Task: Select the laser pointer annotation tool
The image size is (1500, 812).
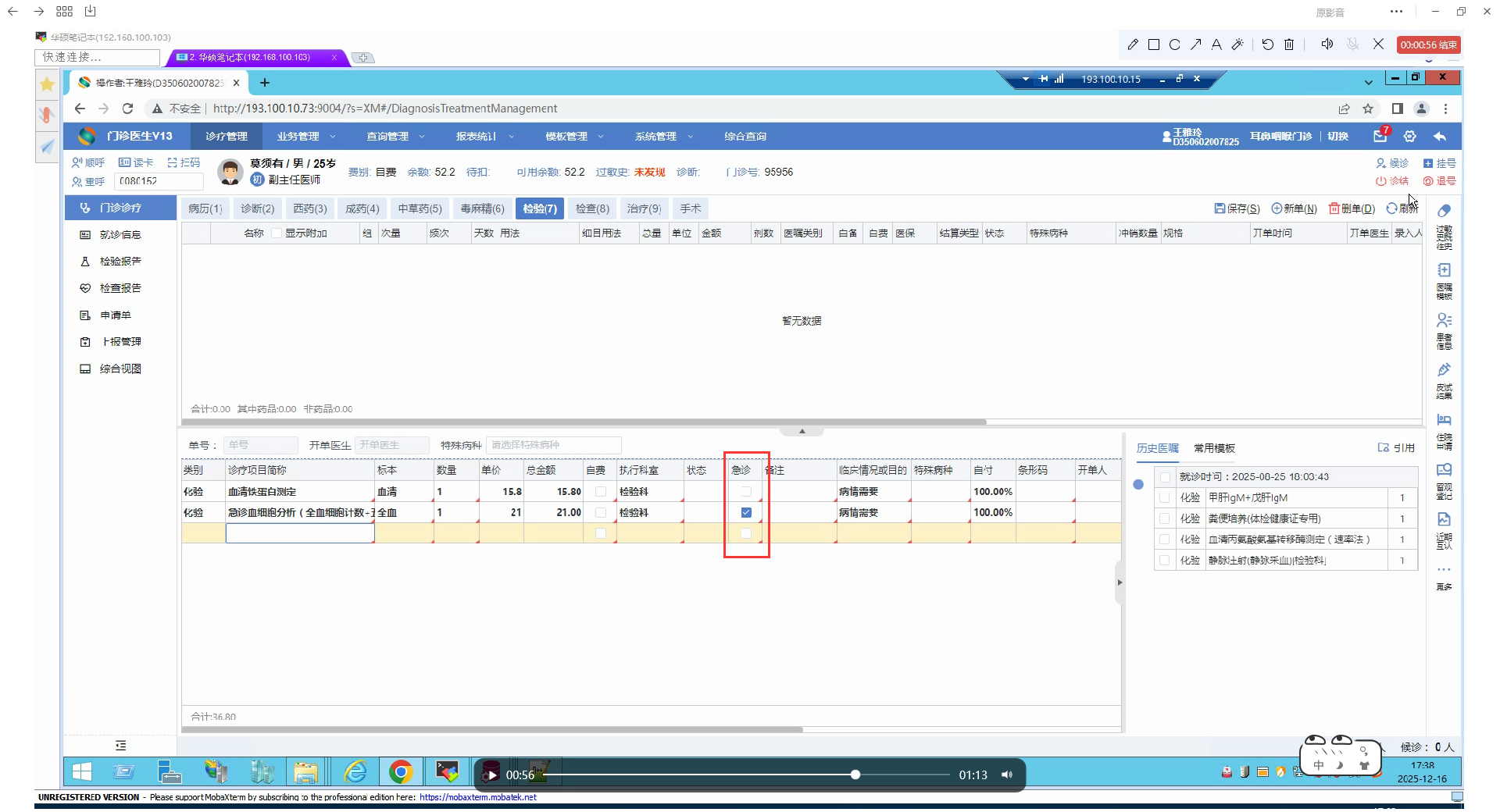Action: tap(1237, 45)
